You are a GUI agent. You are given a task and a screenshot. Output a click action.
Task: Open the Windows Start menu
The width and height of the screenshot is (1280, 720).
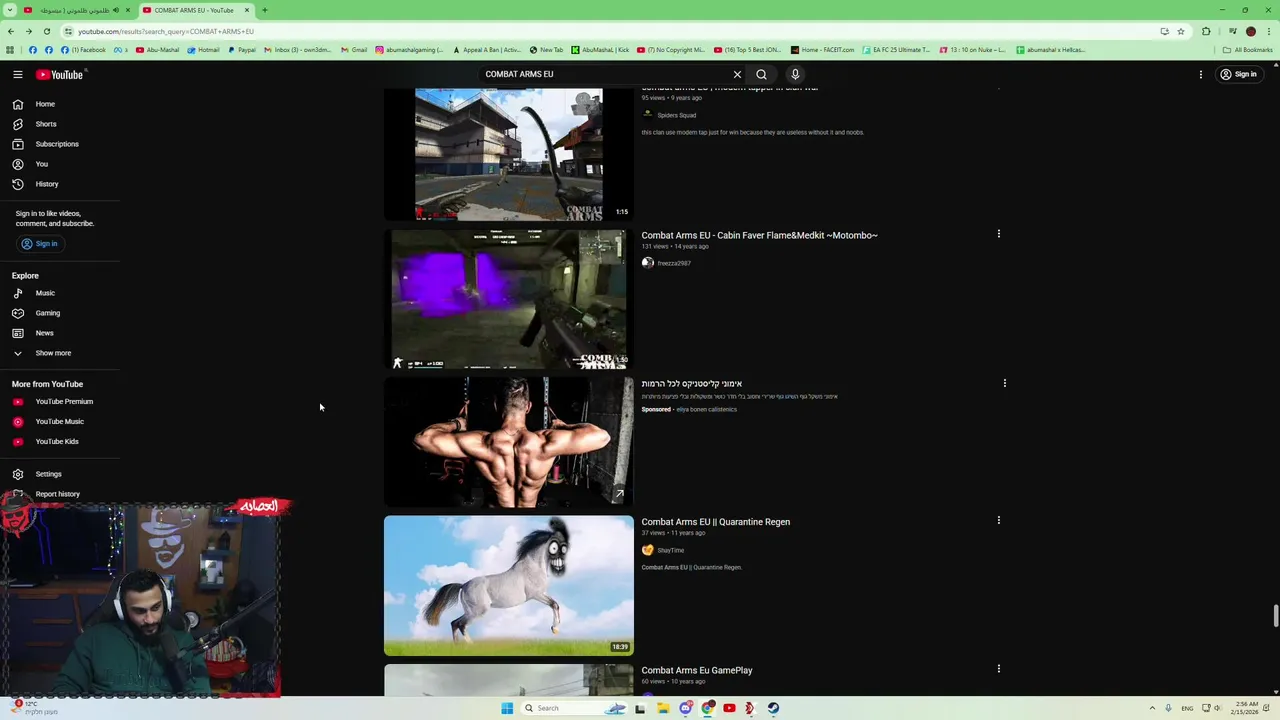507,708
